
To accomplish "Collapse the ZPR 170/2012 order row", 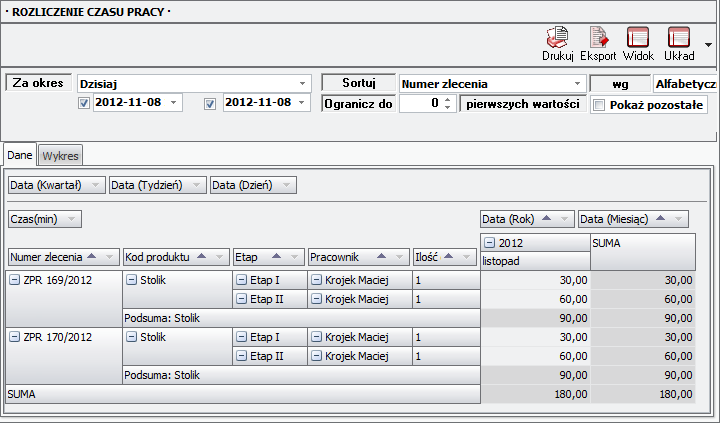I will click(x=15, y=337).
